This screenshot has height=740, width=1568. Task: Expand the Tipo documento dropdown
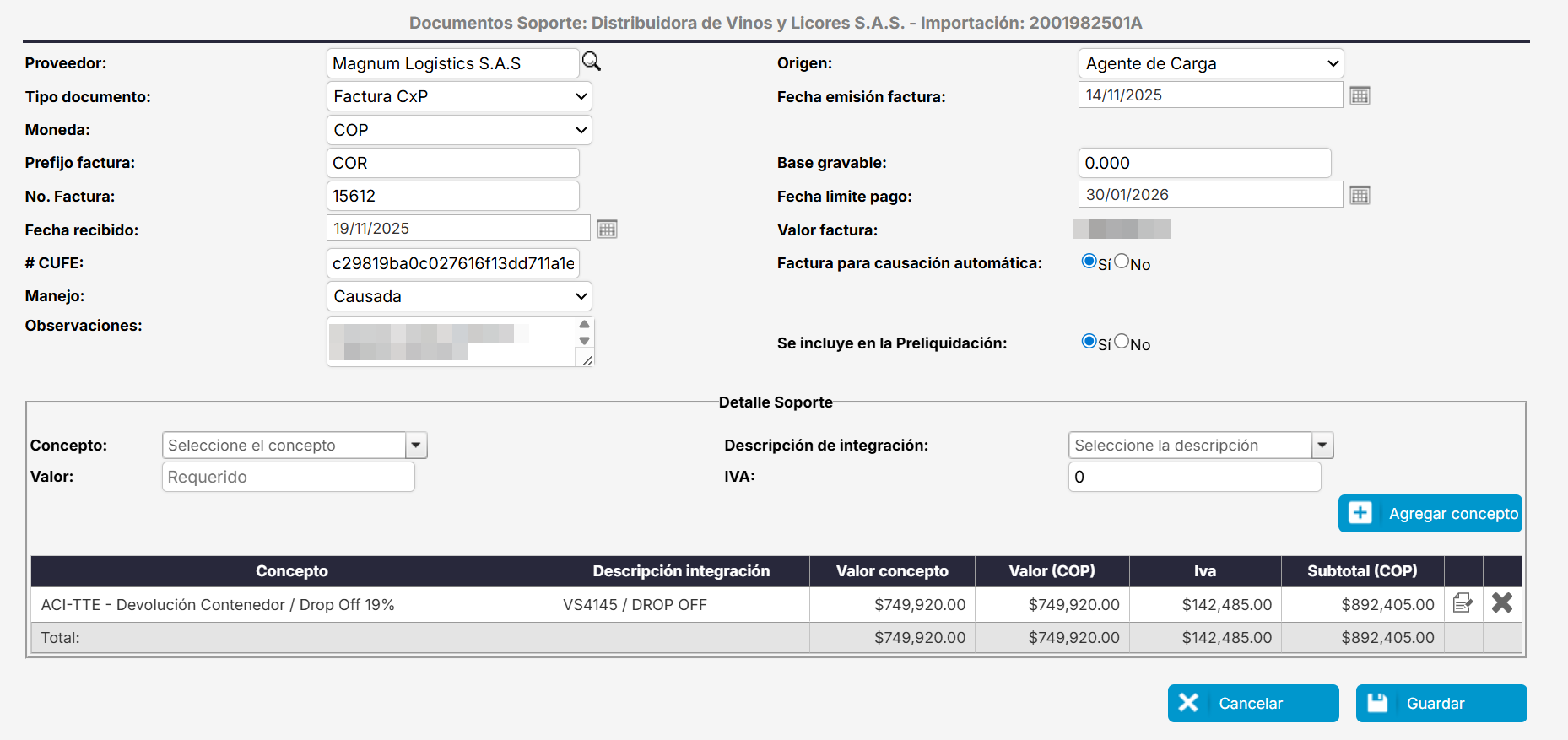tap(458, 96)
